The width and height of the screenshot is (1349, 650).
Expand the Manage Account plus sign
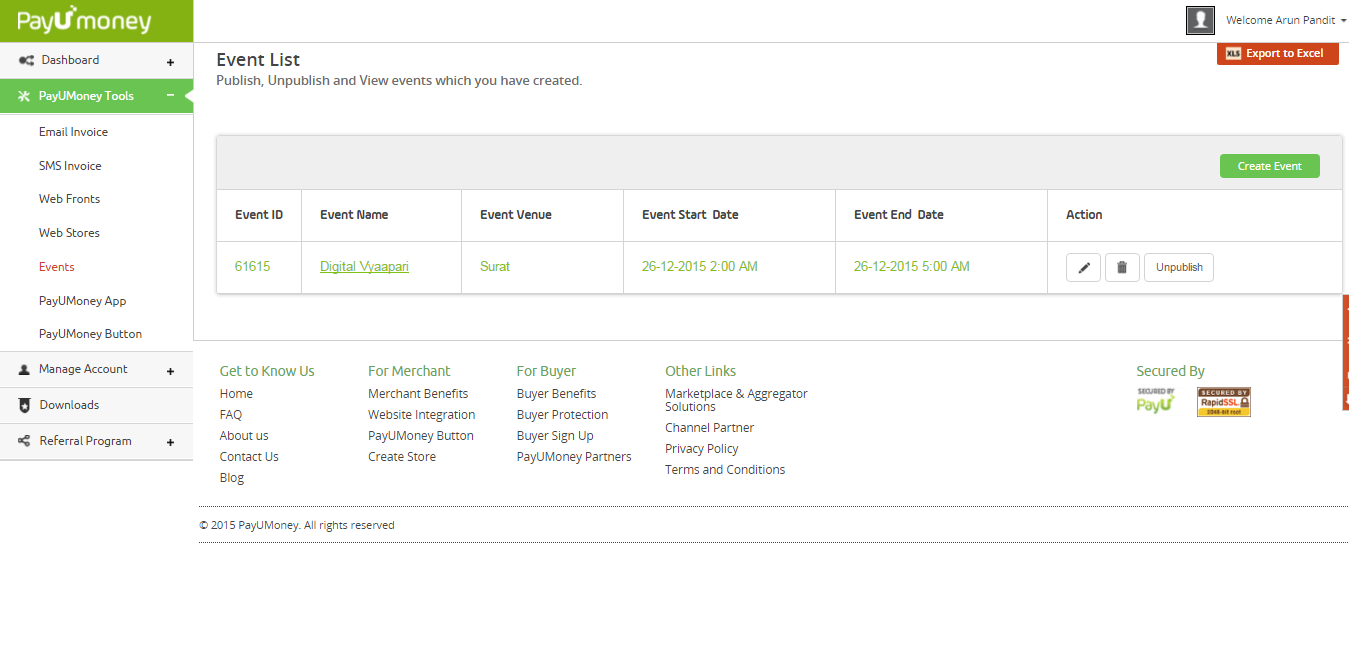tap(170, 371)
